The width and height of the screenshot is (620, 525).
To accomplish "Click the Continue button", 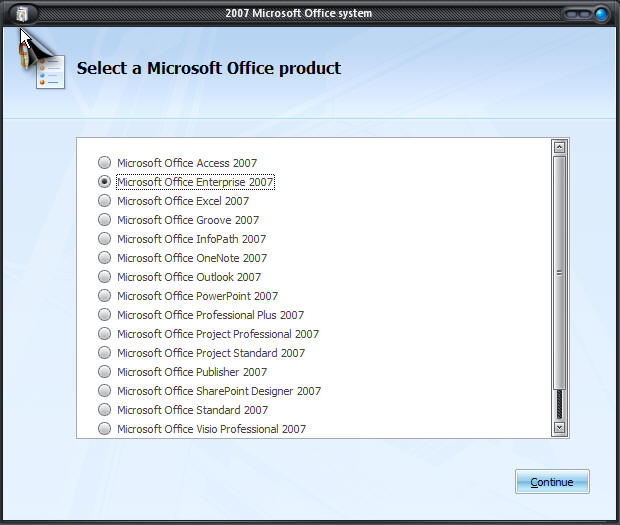I will tap(552, 482).
